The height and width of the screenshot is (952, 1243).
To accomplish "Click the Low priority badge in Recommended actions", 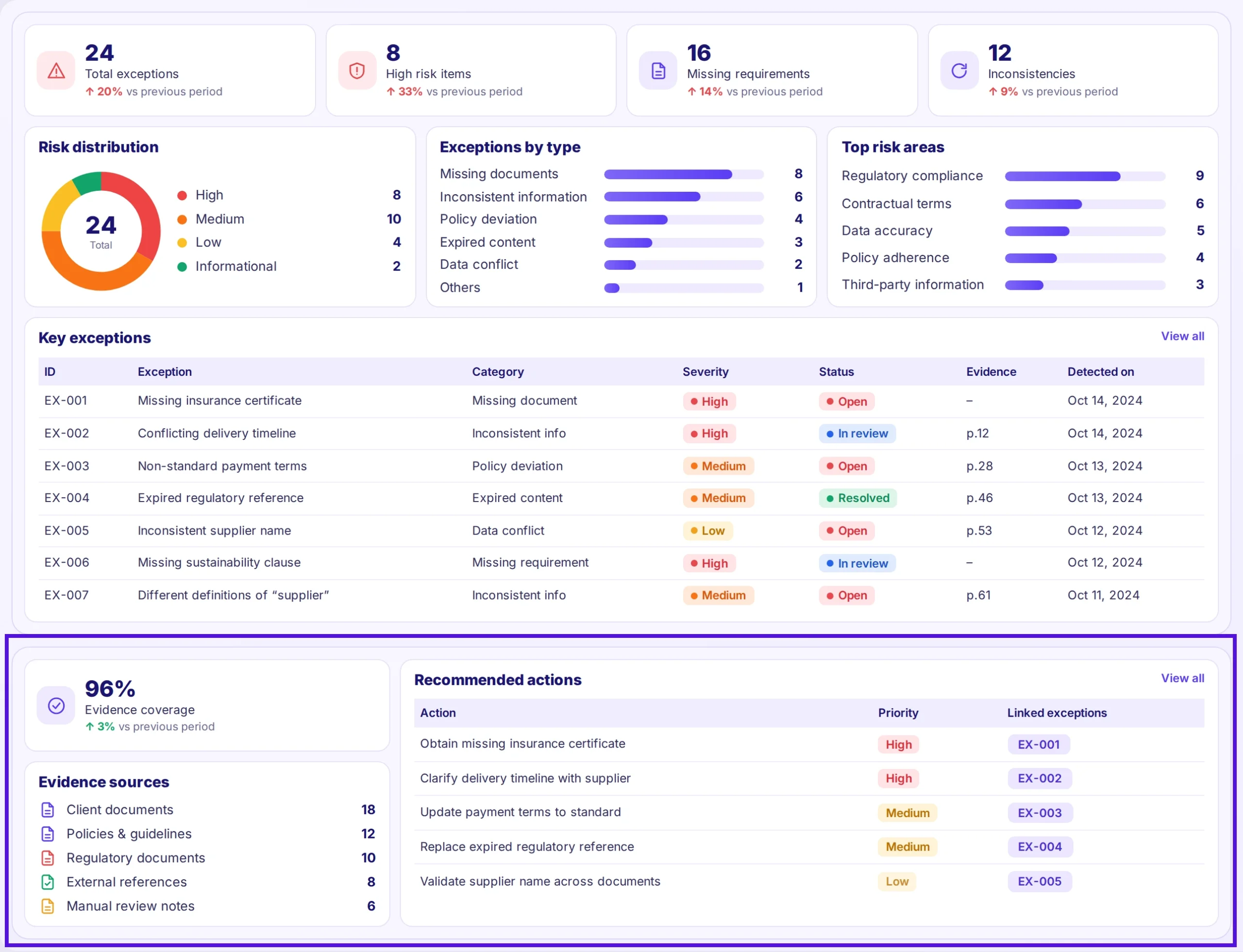I will point(897,882).
